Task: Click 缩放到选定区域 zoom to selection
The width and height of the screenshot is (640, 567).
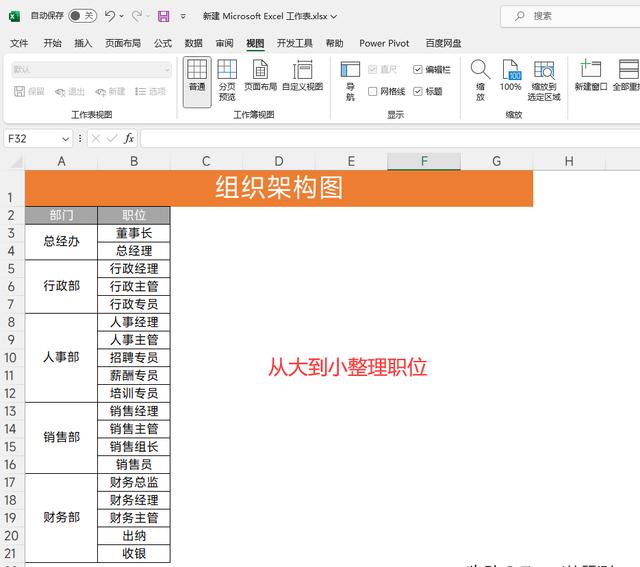Action: tap(544, 80)
